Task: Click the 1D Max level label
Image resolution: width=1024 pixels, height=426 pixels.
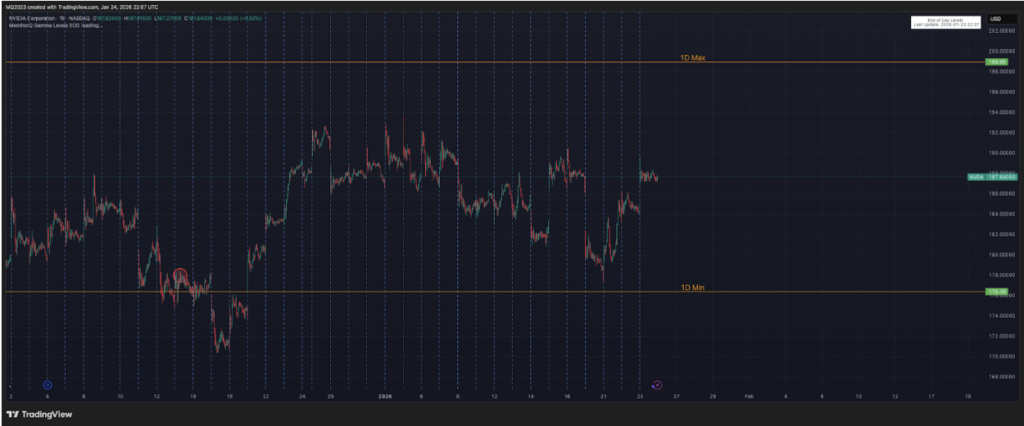Action: click(x=692, y=58)
